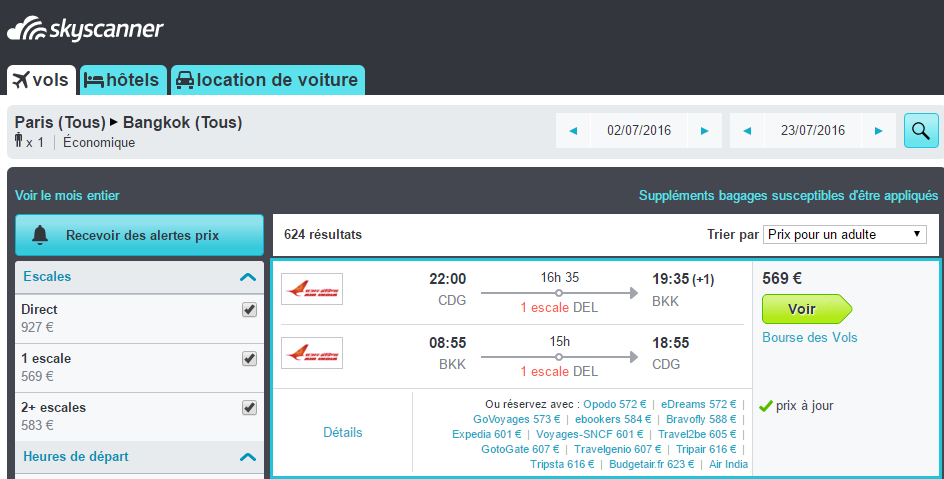Click return 1 escale DEL label

[559, 371]
